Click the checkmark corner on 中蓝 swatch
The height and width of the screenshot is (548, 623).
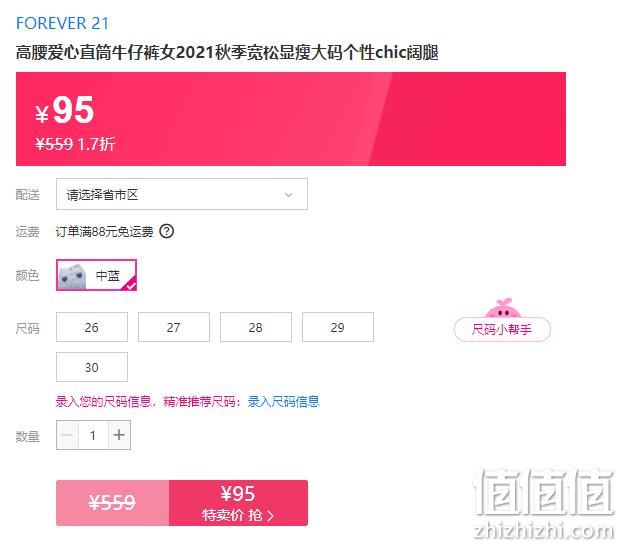pyautogui.click(x=131, y=285)
